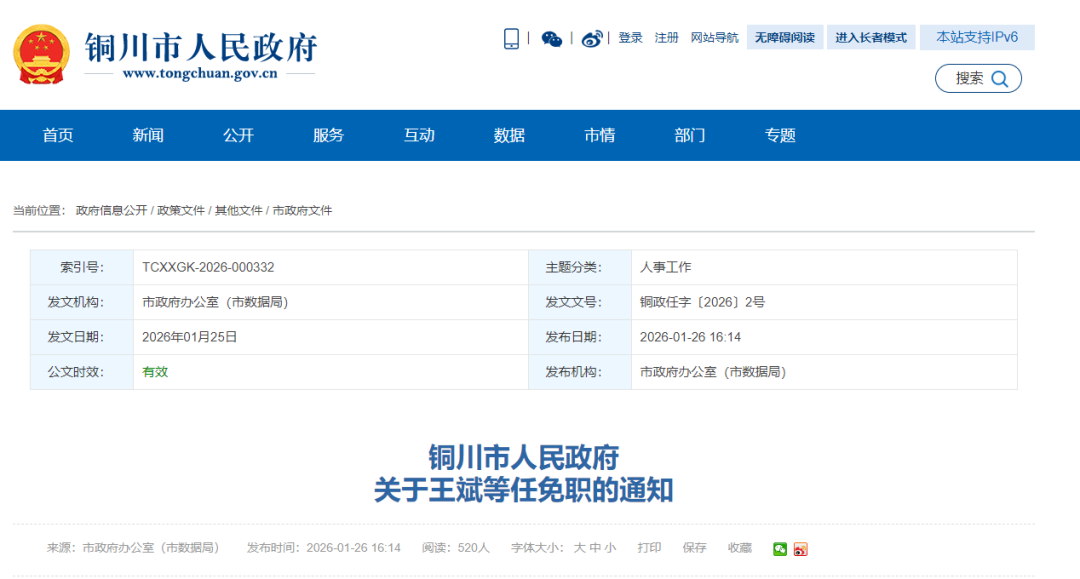
Task: Open the 公开 navigation menu
Action: click(238, 135)
